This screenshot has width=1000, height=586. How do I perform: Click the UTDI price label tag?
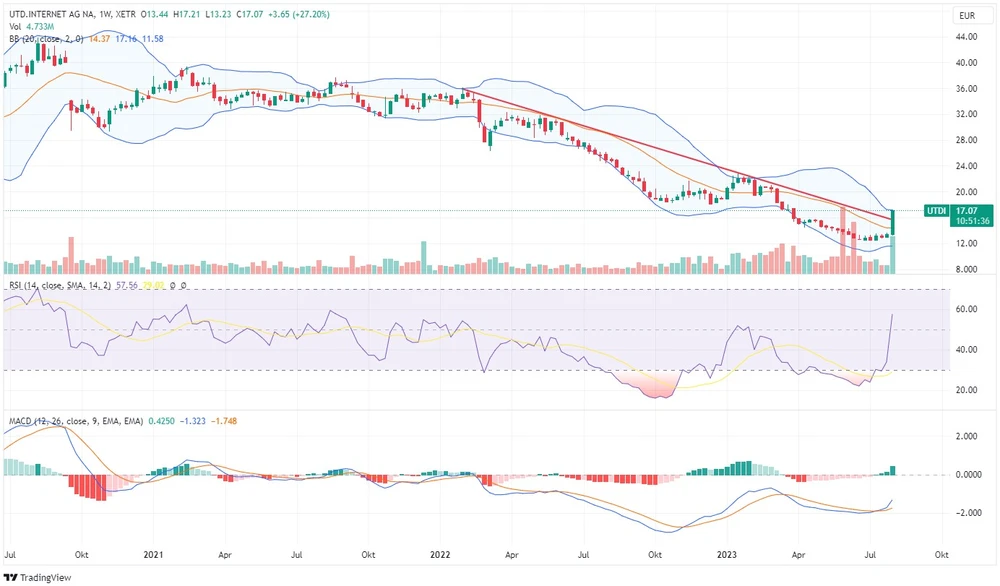click(935, 211)
